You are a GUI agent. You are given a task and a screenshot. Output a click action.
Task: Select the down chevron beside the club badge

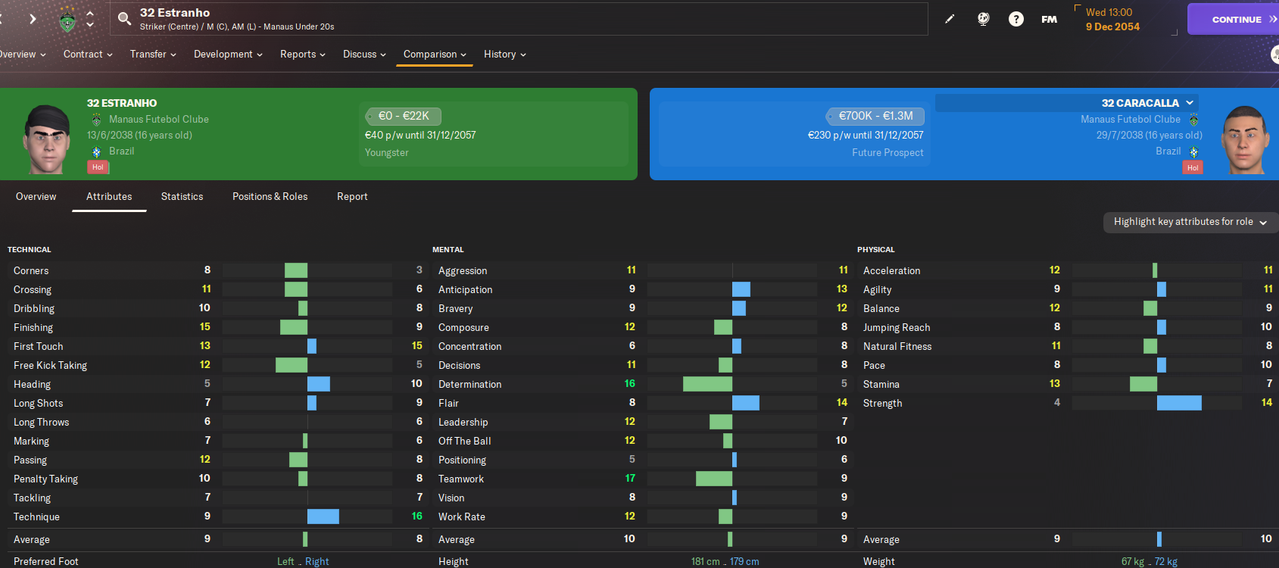[90, 24]
